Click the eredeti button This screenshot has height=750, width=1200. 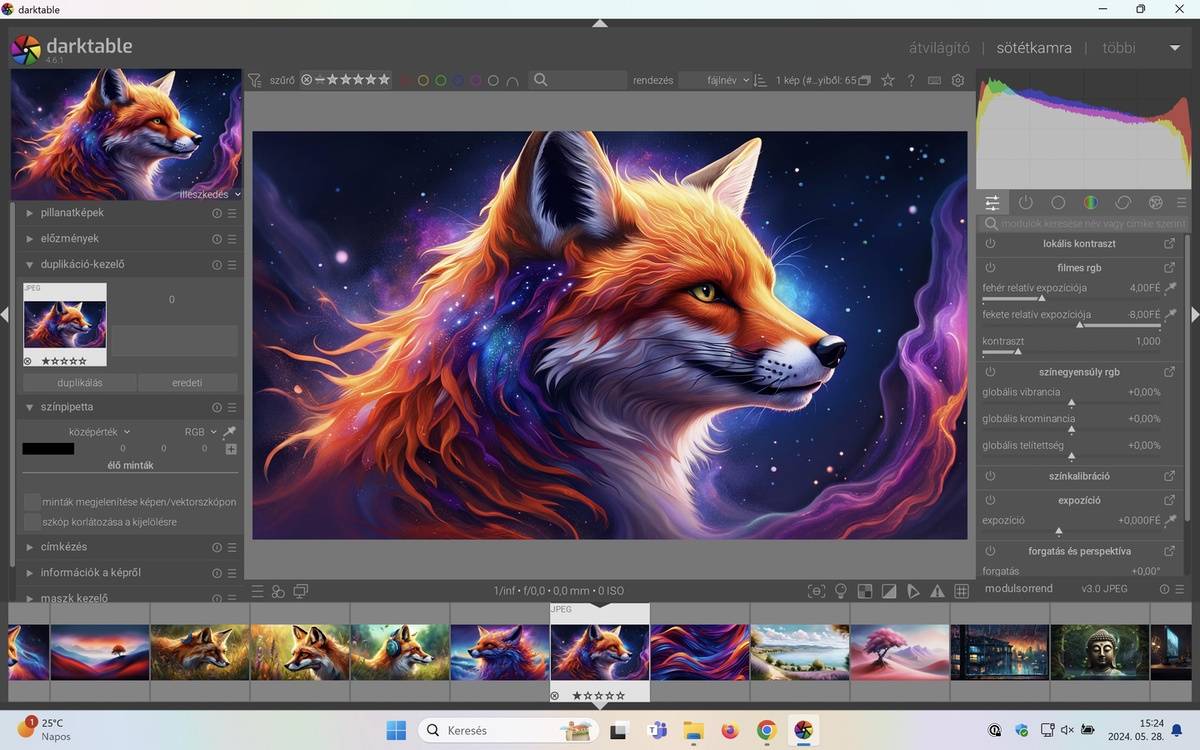tap(188, 383)
